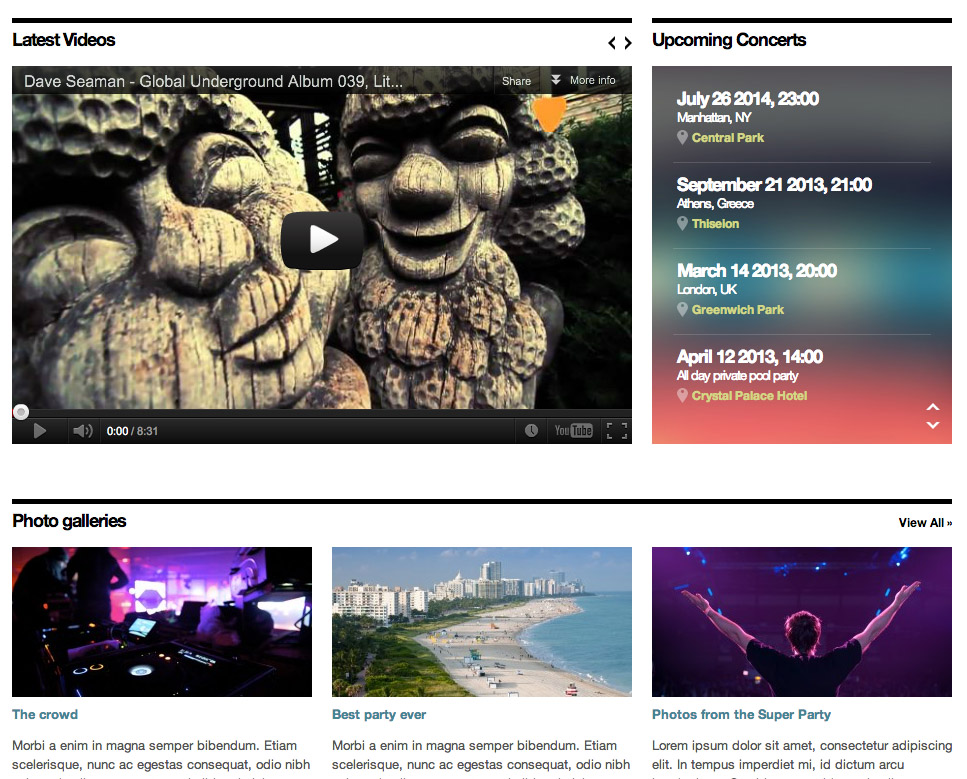This screenshot has height=779, width=967.
Task: Click the Dave Seaman video title
Action: coord(213,82)
